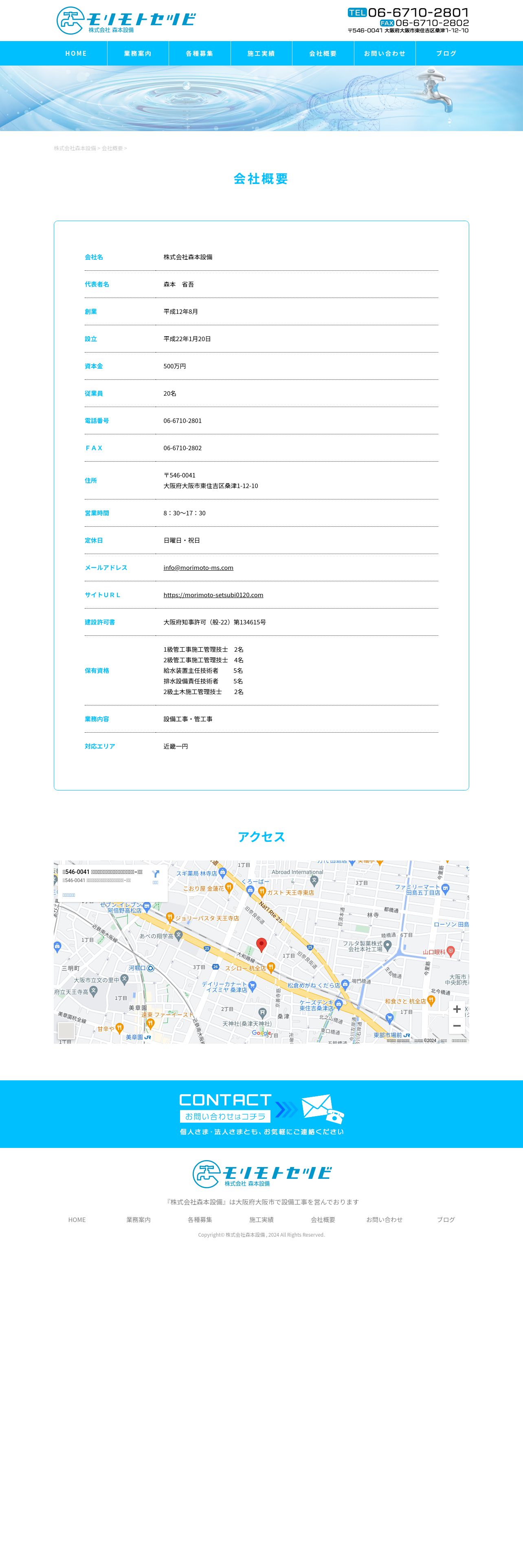The width and height of the screenshot is (523, 1568).
Task: Click the 天神社(桑津天神社) shrine marker
Action: click(x=262, y=1013)
